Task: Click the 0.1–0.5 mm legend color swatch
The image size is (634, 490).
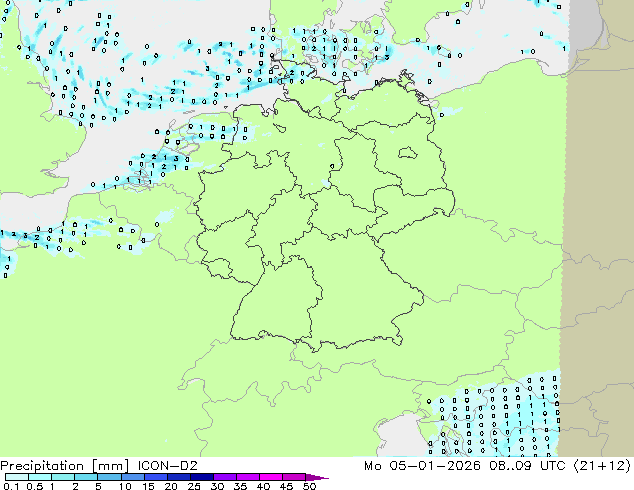Action: point(17,477)
